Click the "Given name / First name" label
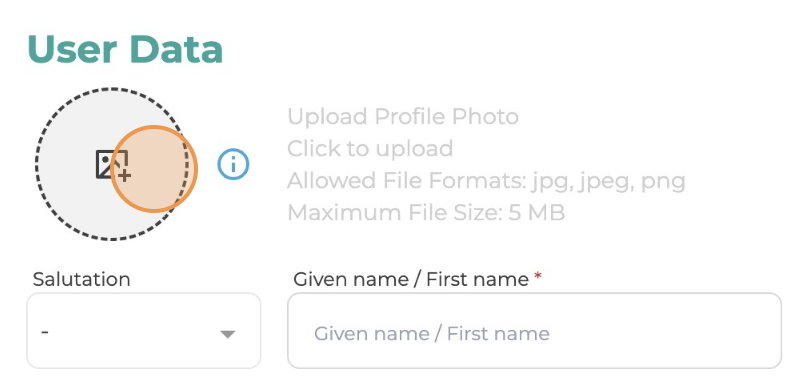802x388 pixels. tap(411, 279)
